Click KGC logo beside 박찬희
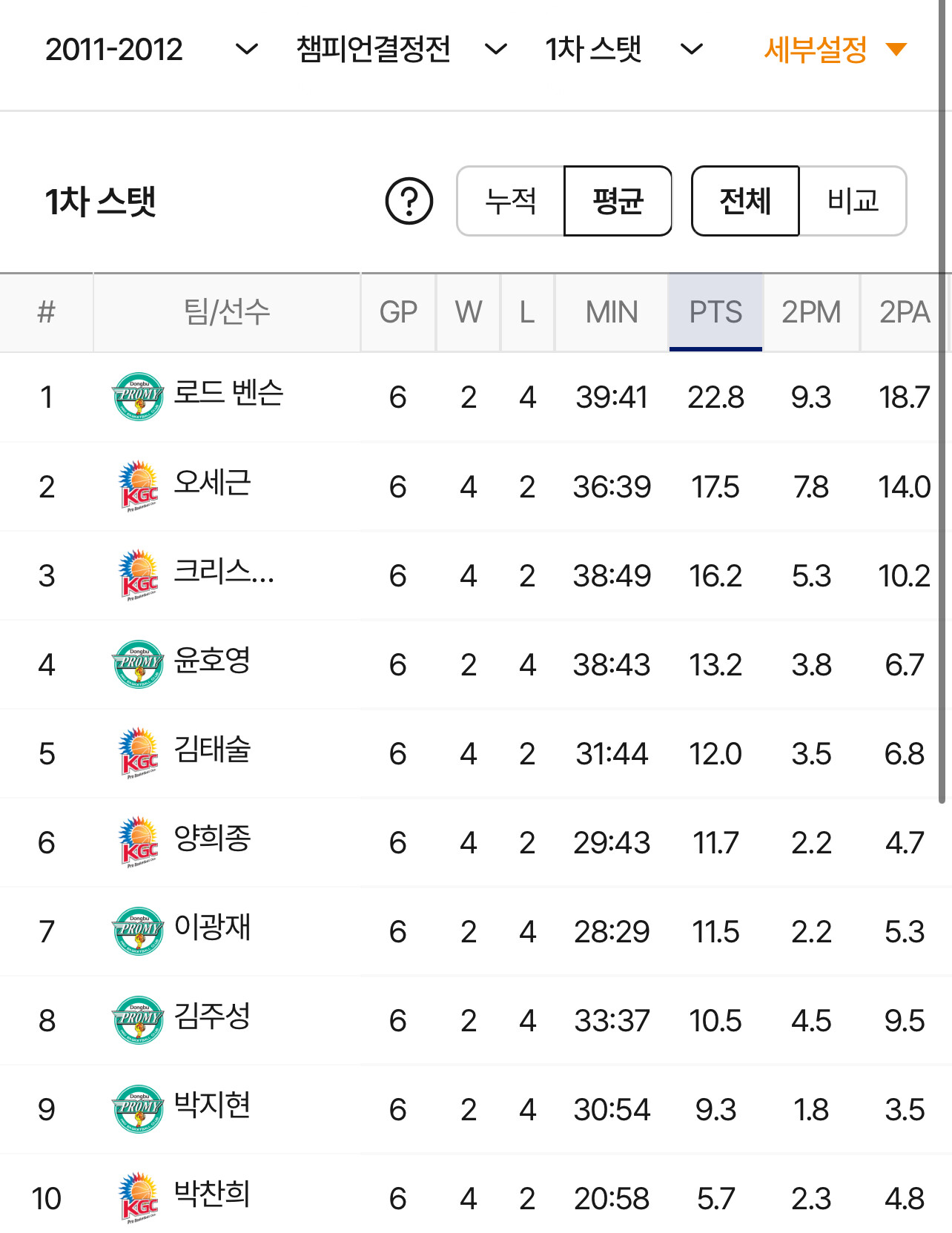952x1233 pixels. [x=138, y=1197]
